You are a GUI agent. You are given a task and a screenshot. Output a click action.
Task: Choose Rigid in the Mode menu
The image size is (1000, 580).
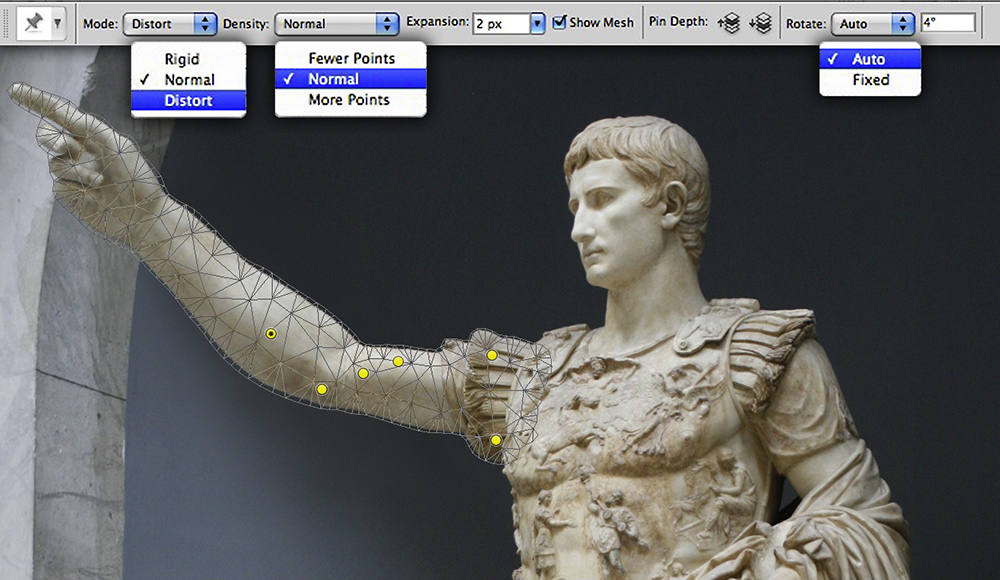point(188,59)
